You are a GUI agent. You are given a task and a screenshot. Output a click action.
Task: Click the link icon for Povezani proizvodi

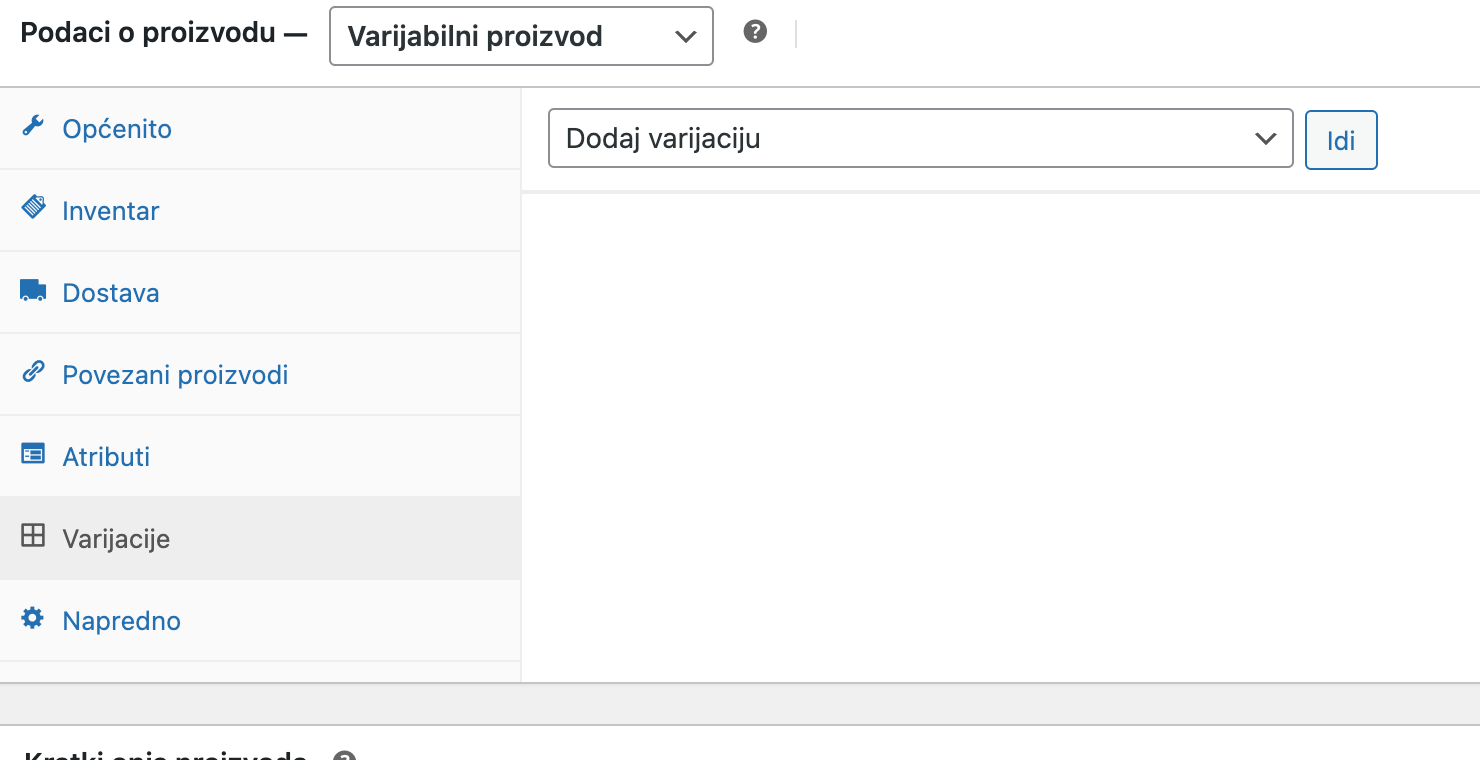coord(33,371)
